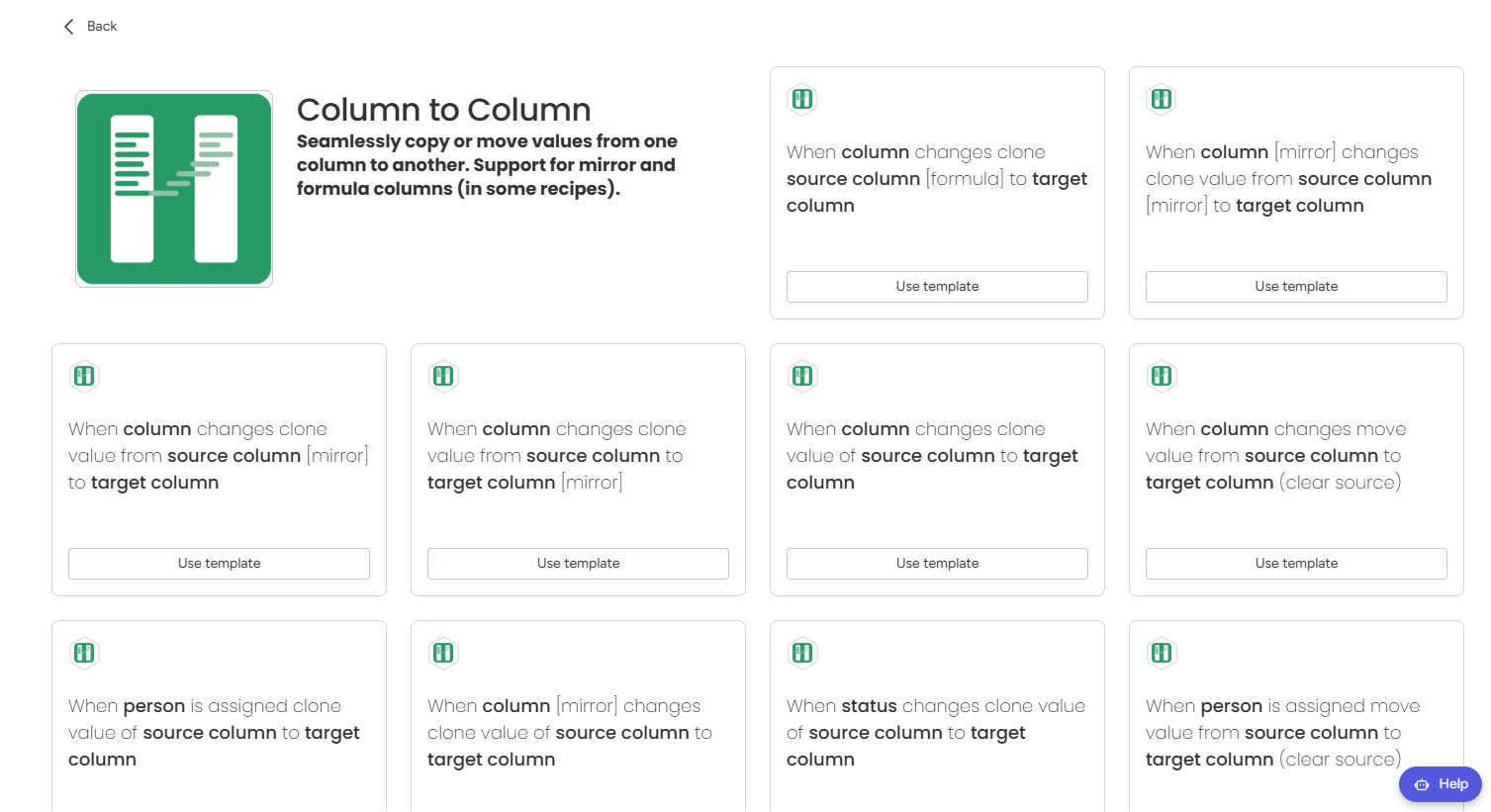Screen dimensions: 1491x812
Task: Select column [mirror] changes clone value of source recipe
Action: tap(570, 733)
